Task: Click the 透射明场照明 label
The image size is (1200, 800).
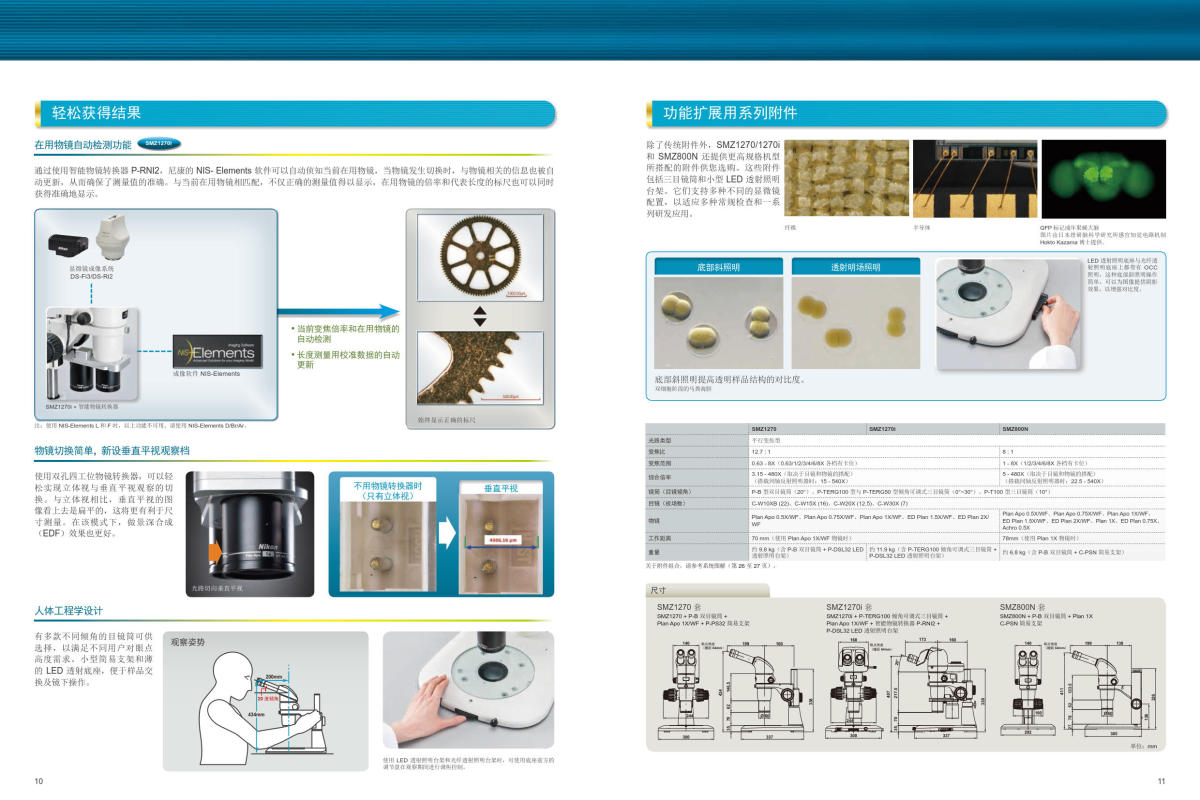Action: (x=856, y=268)
